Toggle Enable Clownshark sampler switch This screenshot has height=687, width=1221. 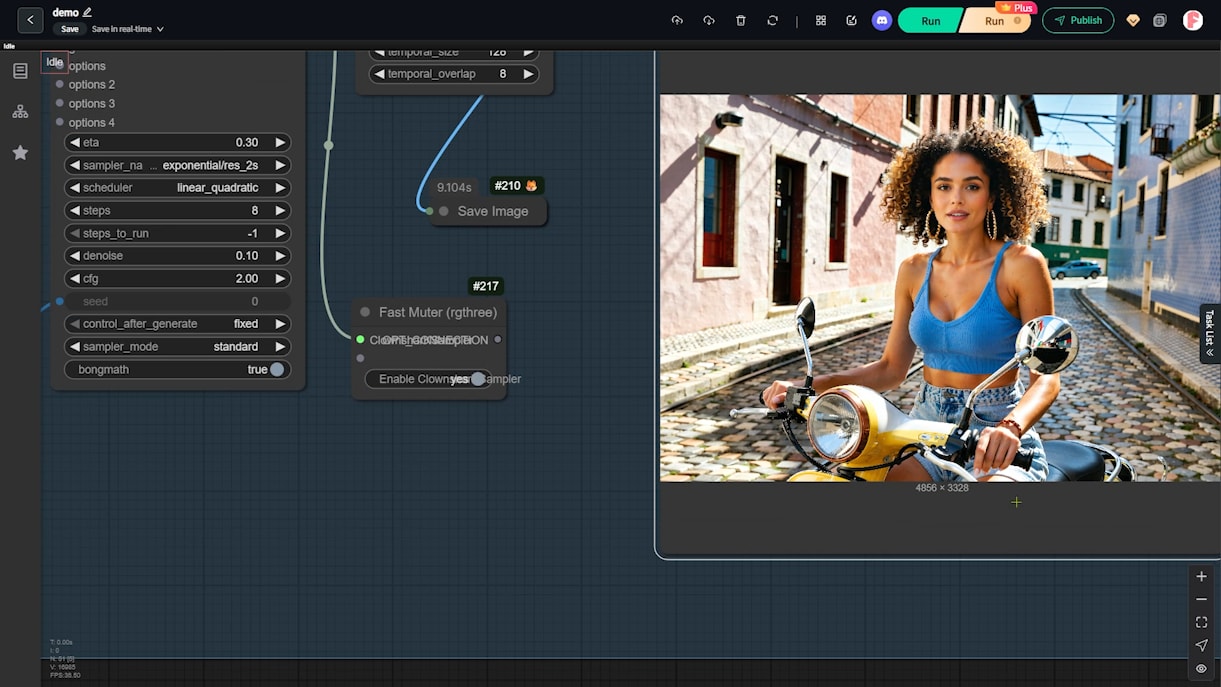[477, 379]
